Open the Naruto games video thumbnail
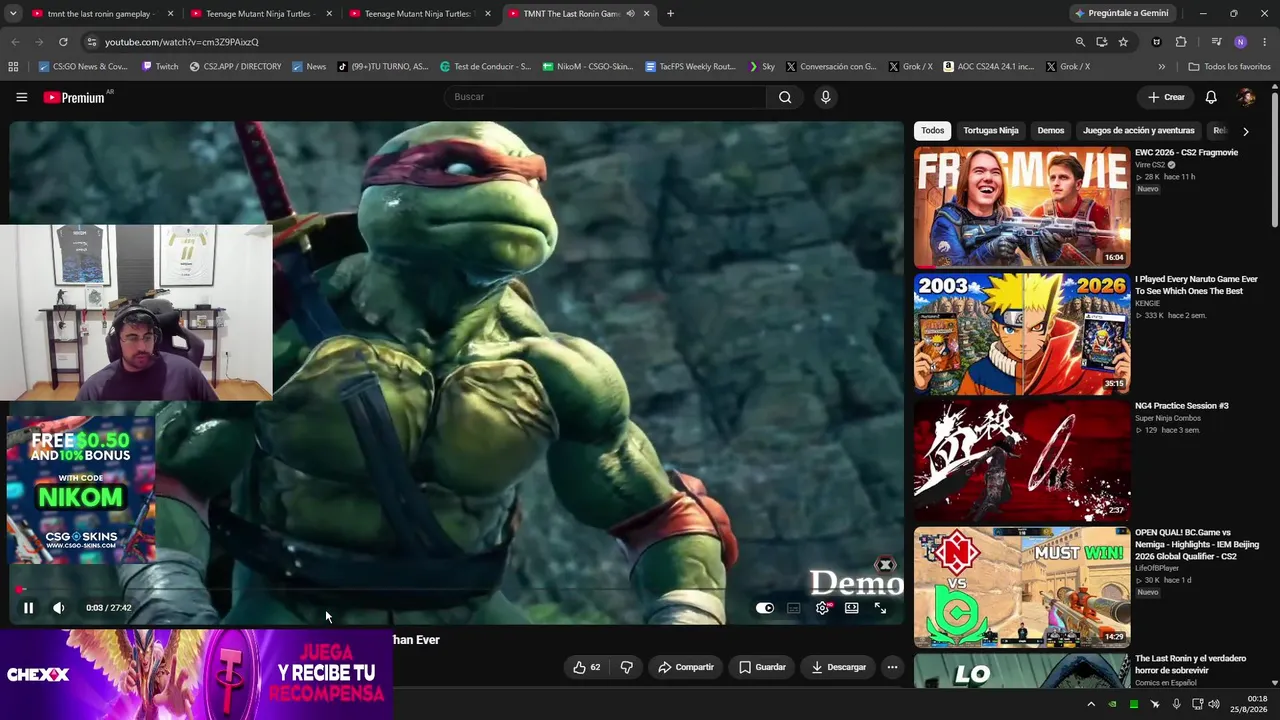Image resolution: width=1280 pixels, height=720 pixels. (1022, 334)
